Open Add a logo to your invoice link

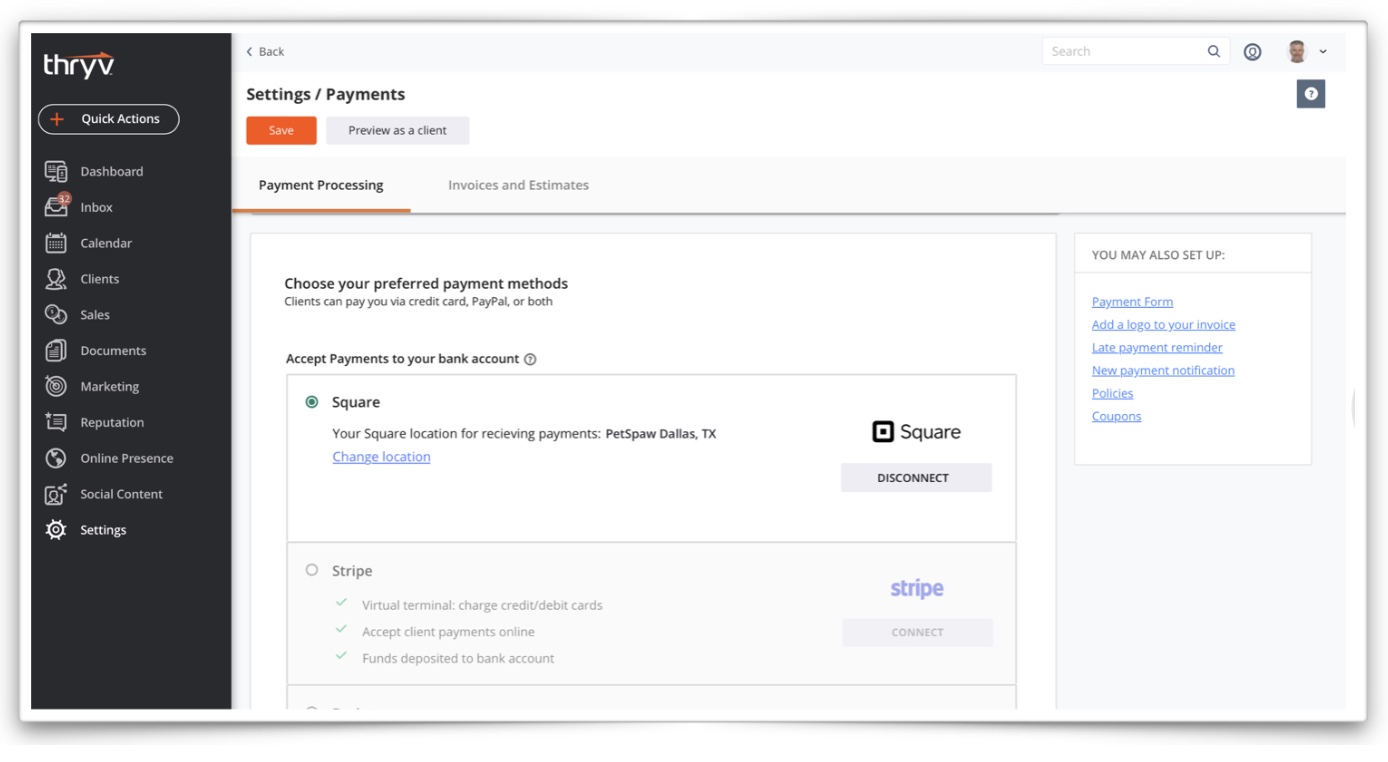1163,325
